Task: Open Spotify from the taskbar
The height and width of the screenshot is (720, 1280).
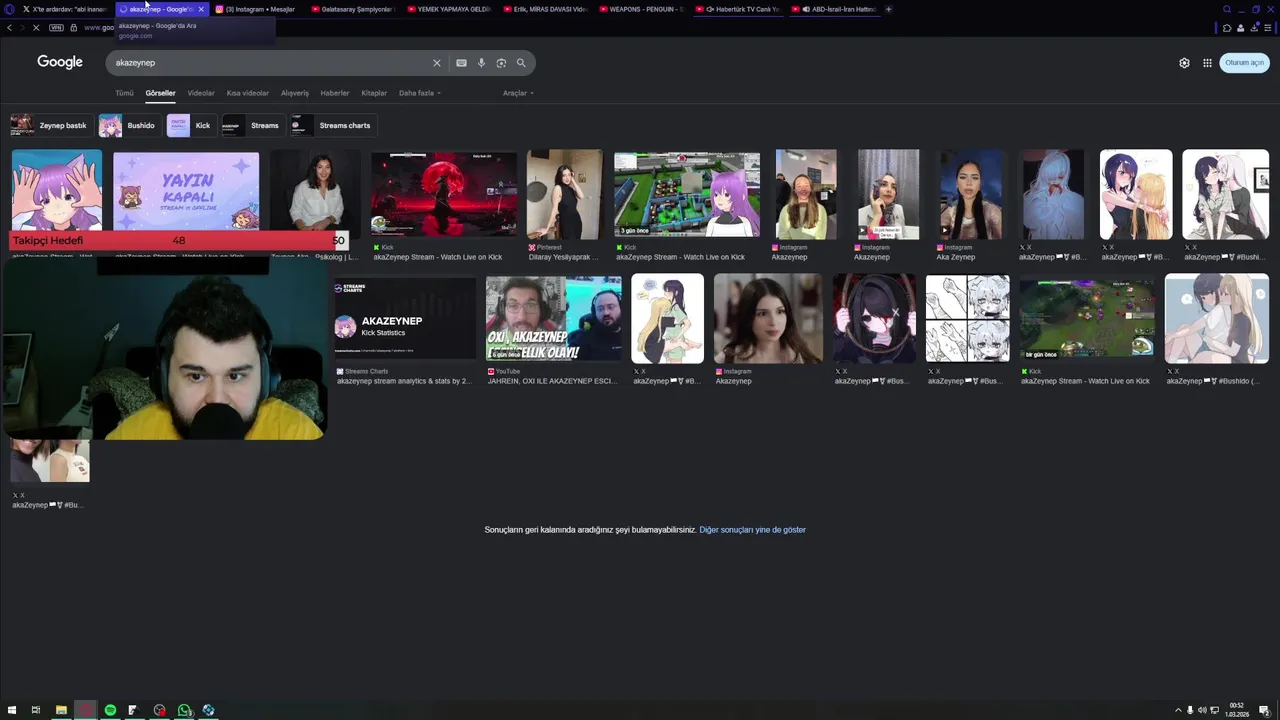Action: (x=110, y=710)
